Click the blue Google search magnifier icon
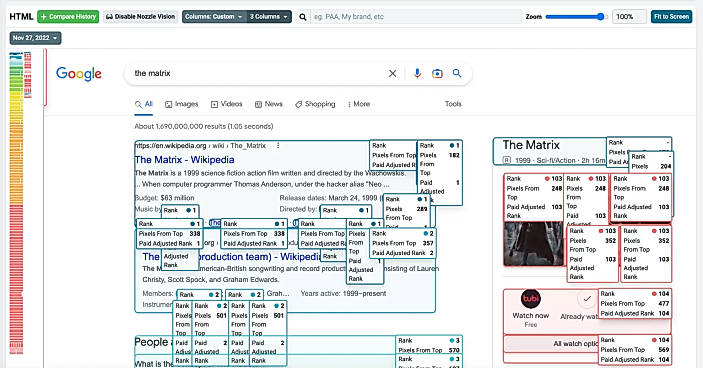Viewport: 703px width, 368px height. 457,73
